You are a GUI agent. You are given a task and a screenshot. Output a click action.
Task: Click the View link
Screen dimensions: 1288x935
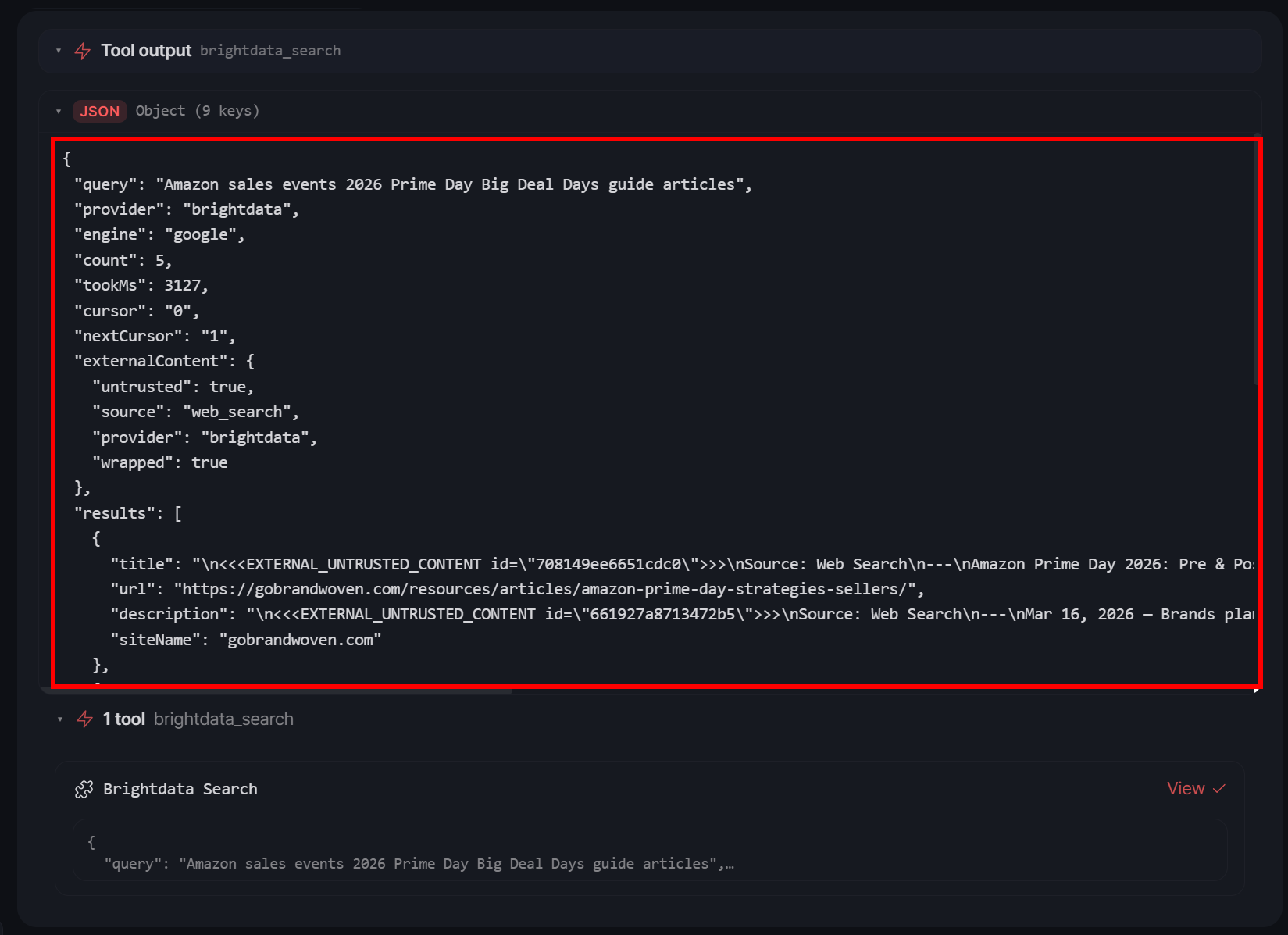[x=1185, y=789]
